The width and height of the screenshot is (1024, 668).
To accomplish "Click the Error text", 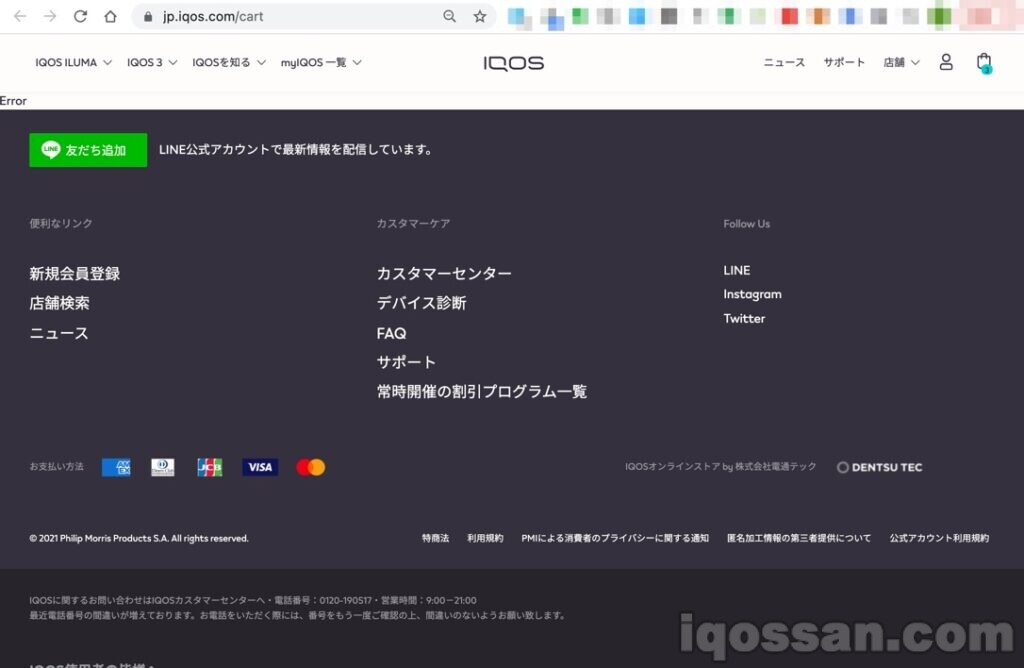I will tap(13, 101).
